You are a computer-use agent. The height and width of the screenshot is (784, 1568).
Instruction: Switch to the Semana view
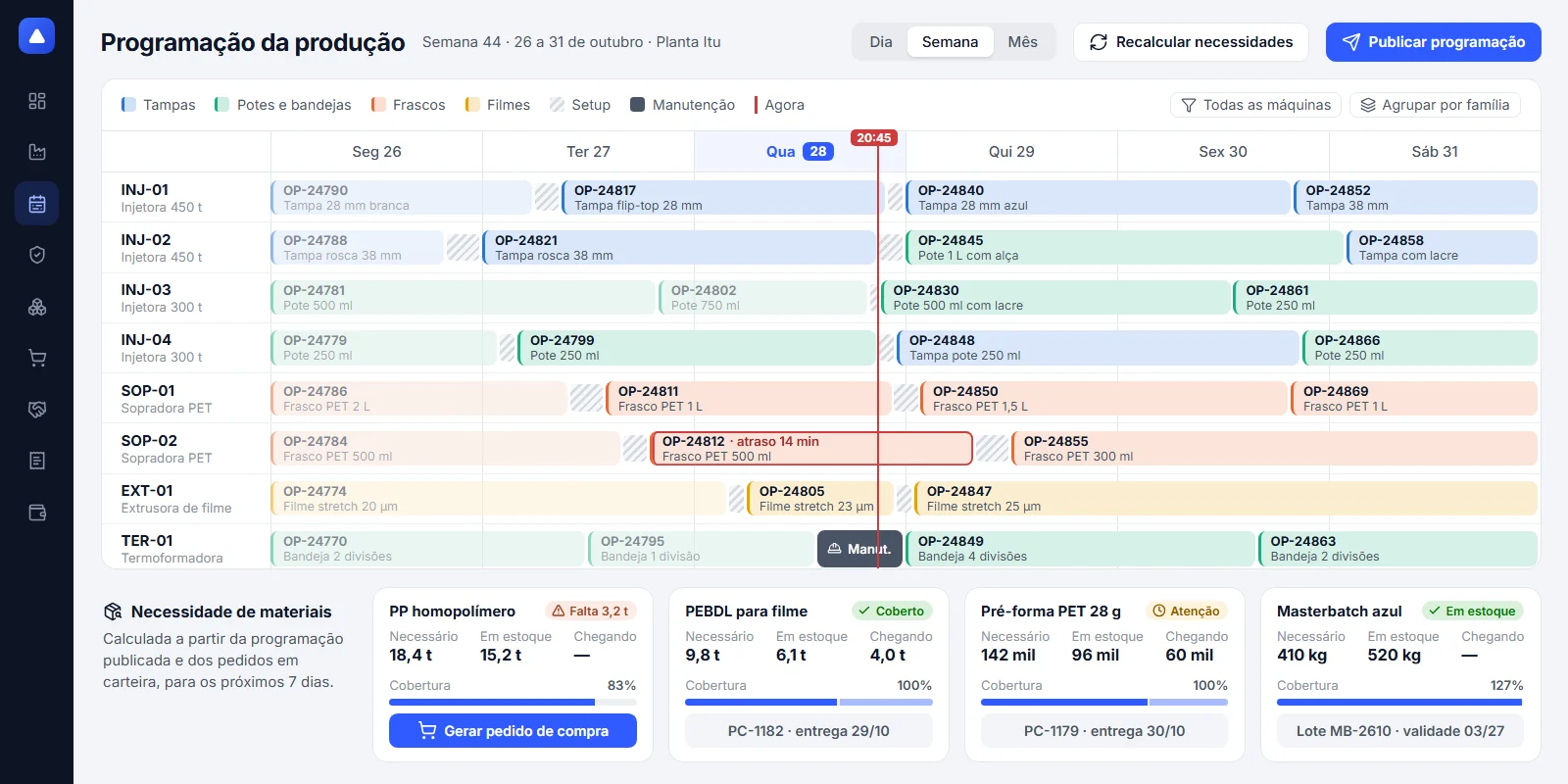point(950,42)
